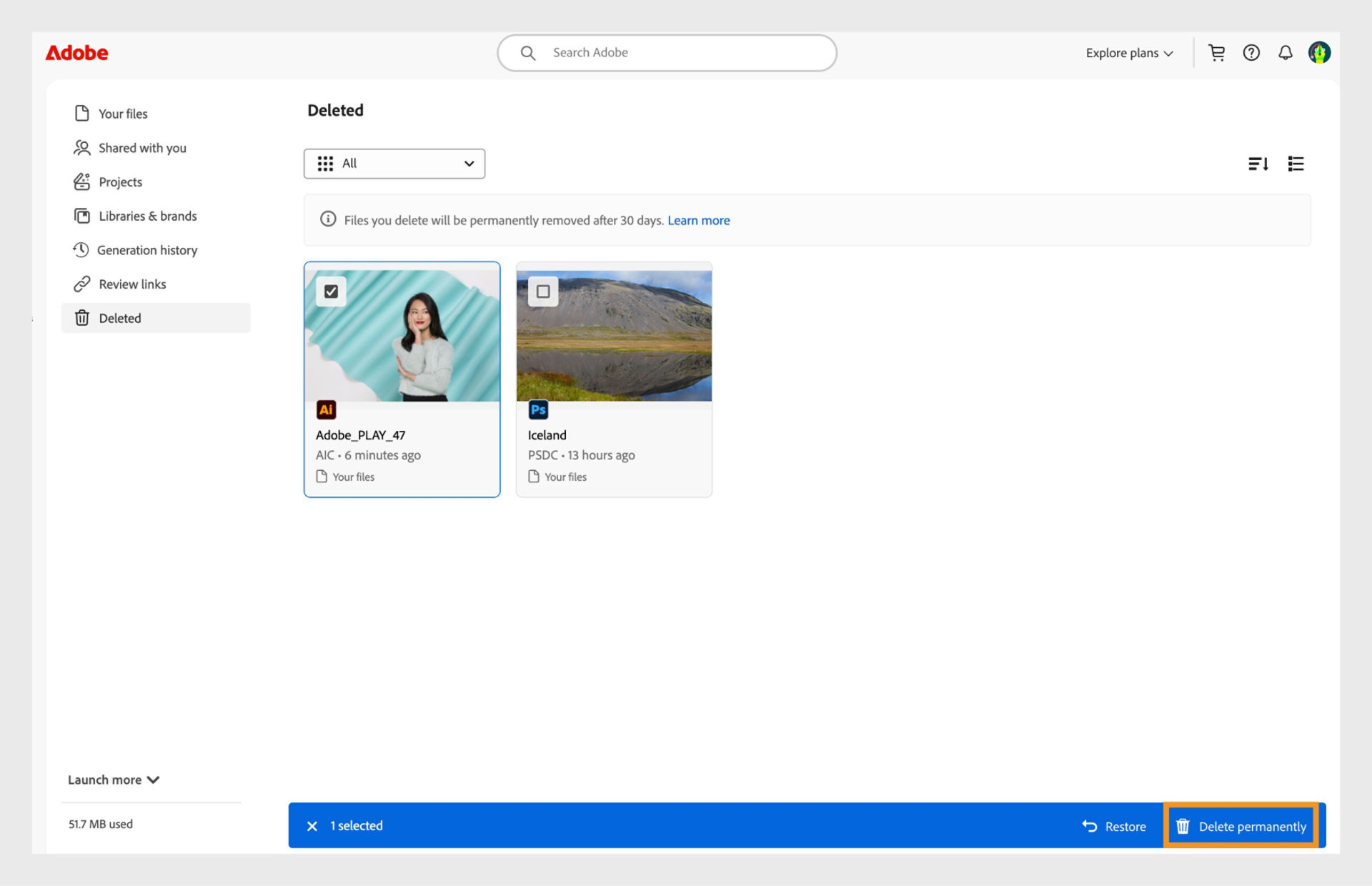Open the help menu
The image size is (1372, 886).
[1251, 52]
